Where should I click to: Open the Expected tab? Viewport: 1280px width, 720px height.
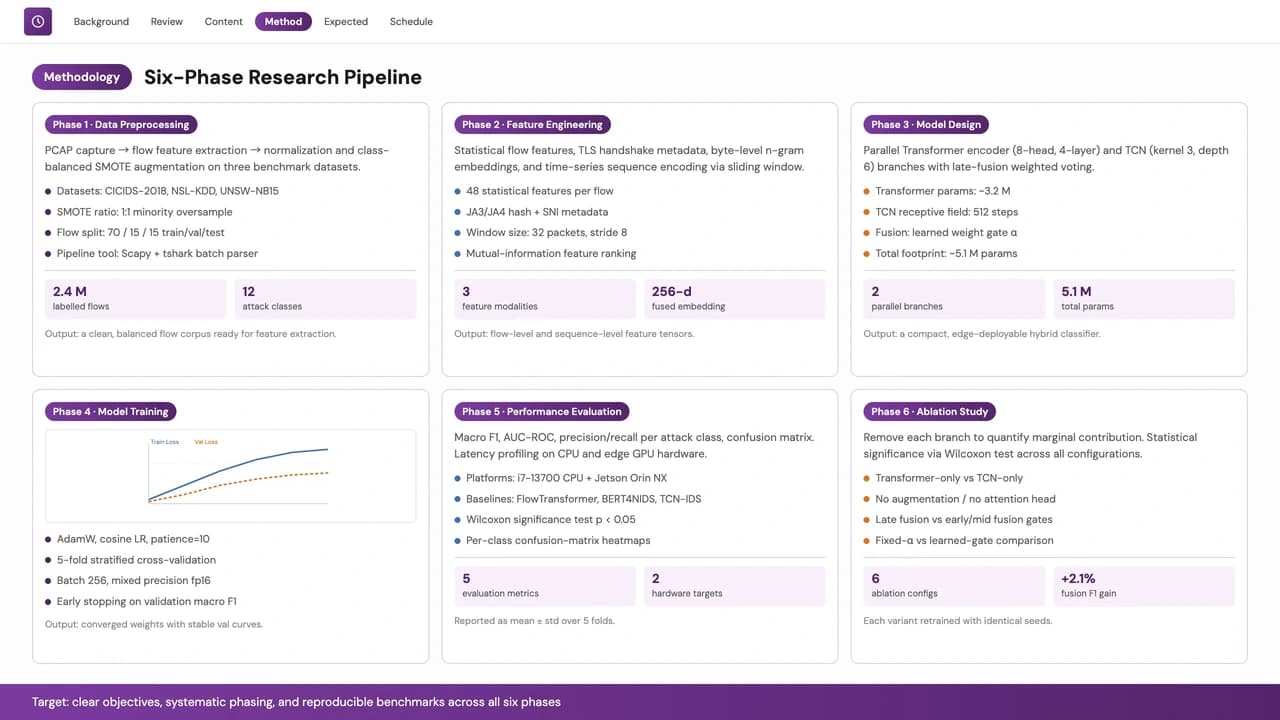tap(346, 21)
